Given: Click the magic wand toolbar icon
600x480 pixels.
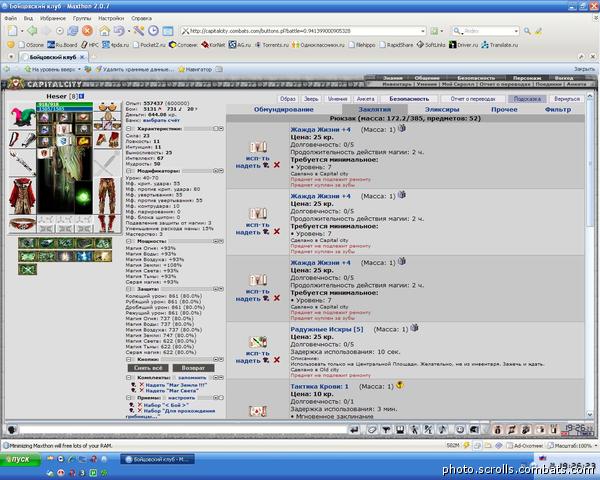Looking at the screenshot, I should click(x=139, y=31).
